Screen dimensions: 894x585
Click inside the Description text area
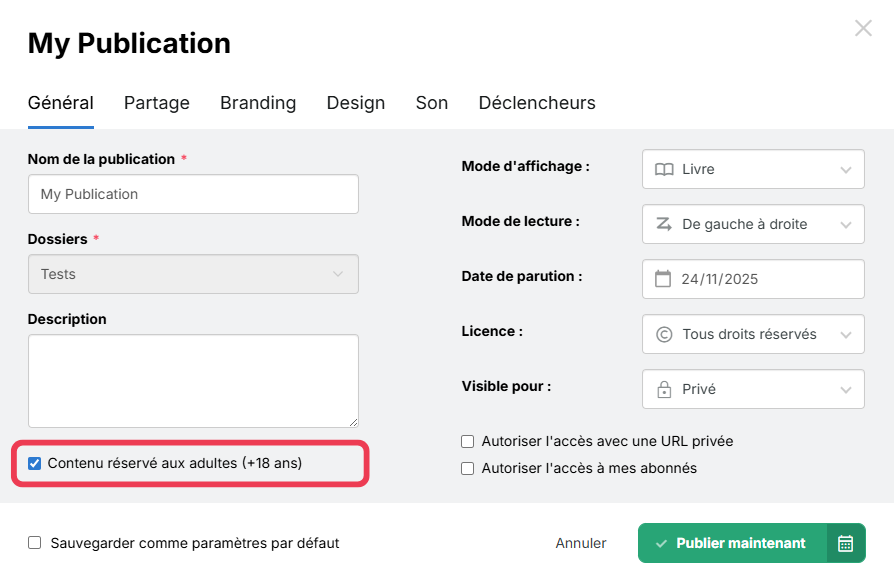pos(193,381)
